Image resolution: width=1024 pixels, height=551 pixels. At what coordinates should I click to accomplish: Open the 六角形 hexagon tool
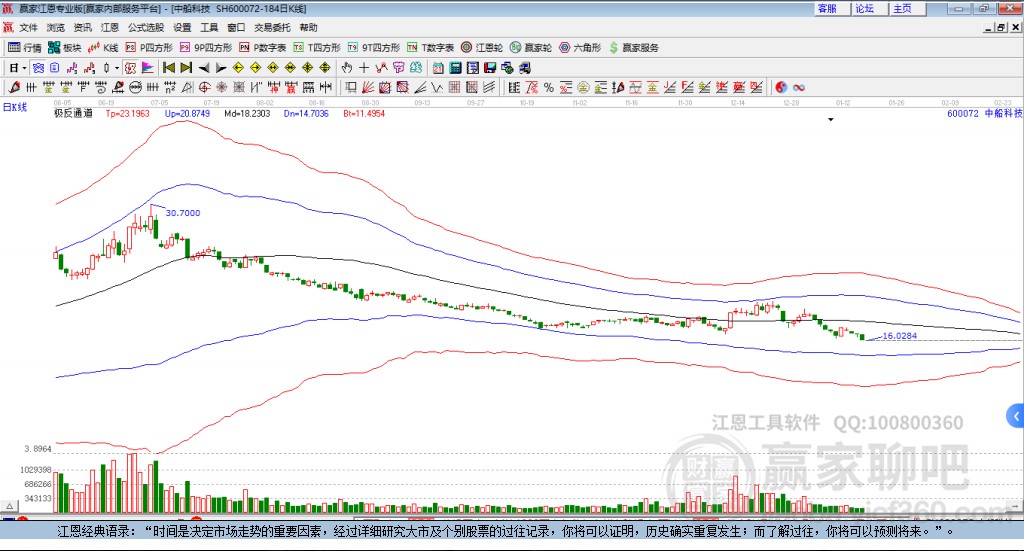coord(580,48)
